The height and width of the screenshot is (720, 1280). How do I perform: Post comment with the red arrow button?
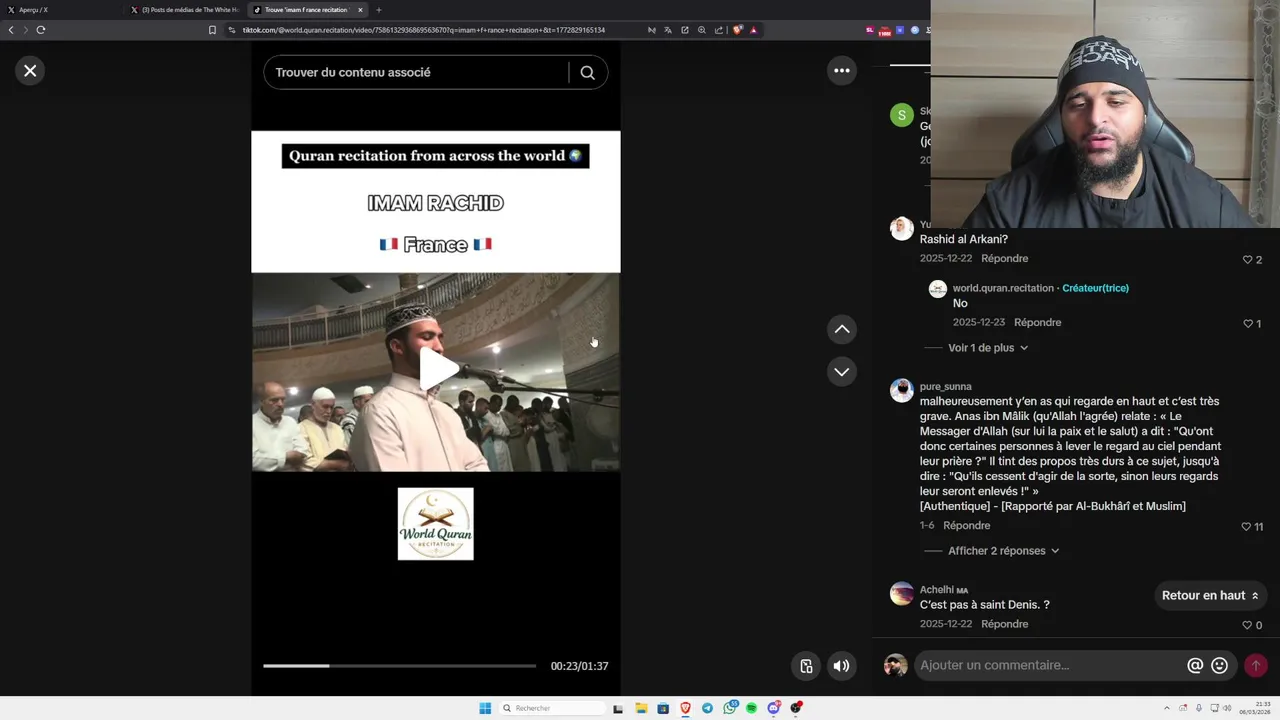pos(1256,665)
